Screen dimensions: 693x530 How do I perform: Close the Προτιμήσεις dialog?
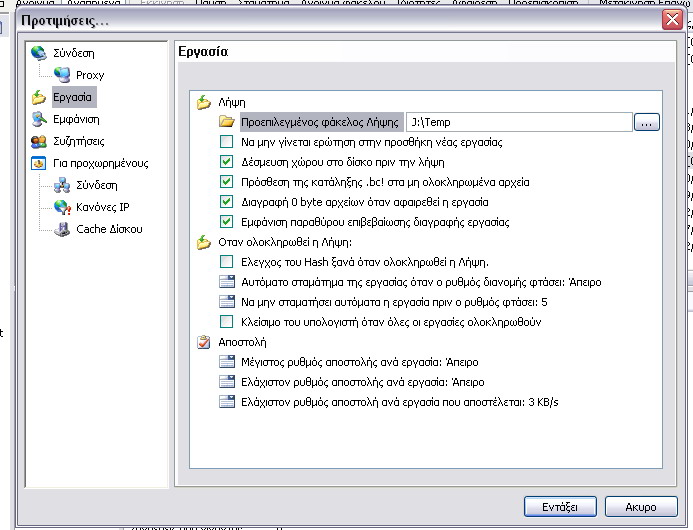pos(672,20)
